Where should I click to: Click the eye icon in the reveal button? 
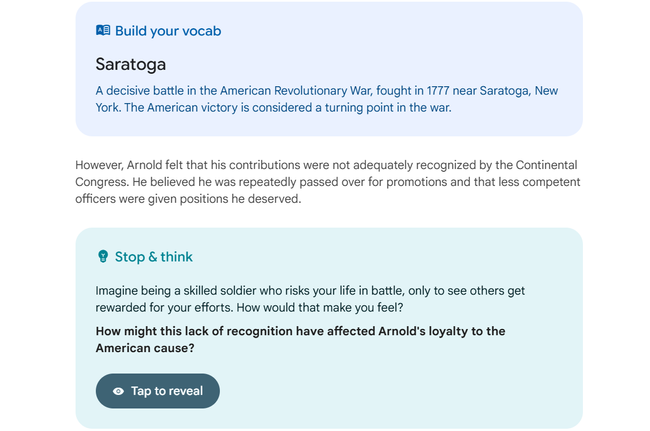point(119,391)
